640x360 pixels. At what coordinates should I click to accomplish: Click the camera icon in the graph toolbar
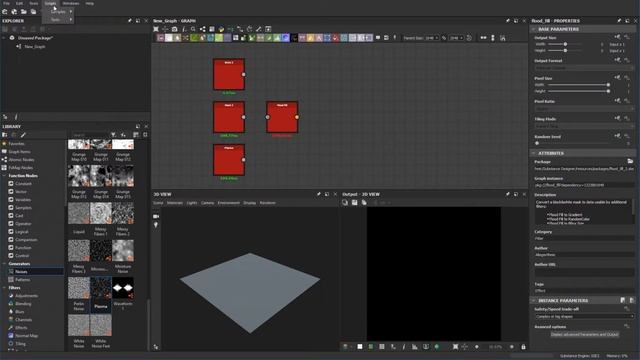(x=175, y=29)
